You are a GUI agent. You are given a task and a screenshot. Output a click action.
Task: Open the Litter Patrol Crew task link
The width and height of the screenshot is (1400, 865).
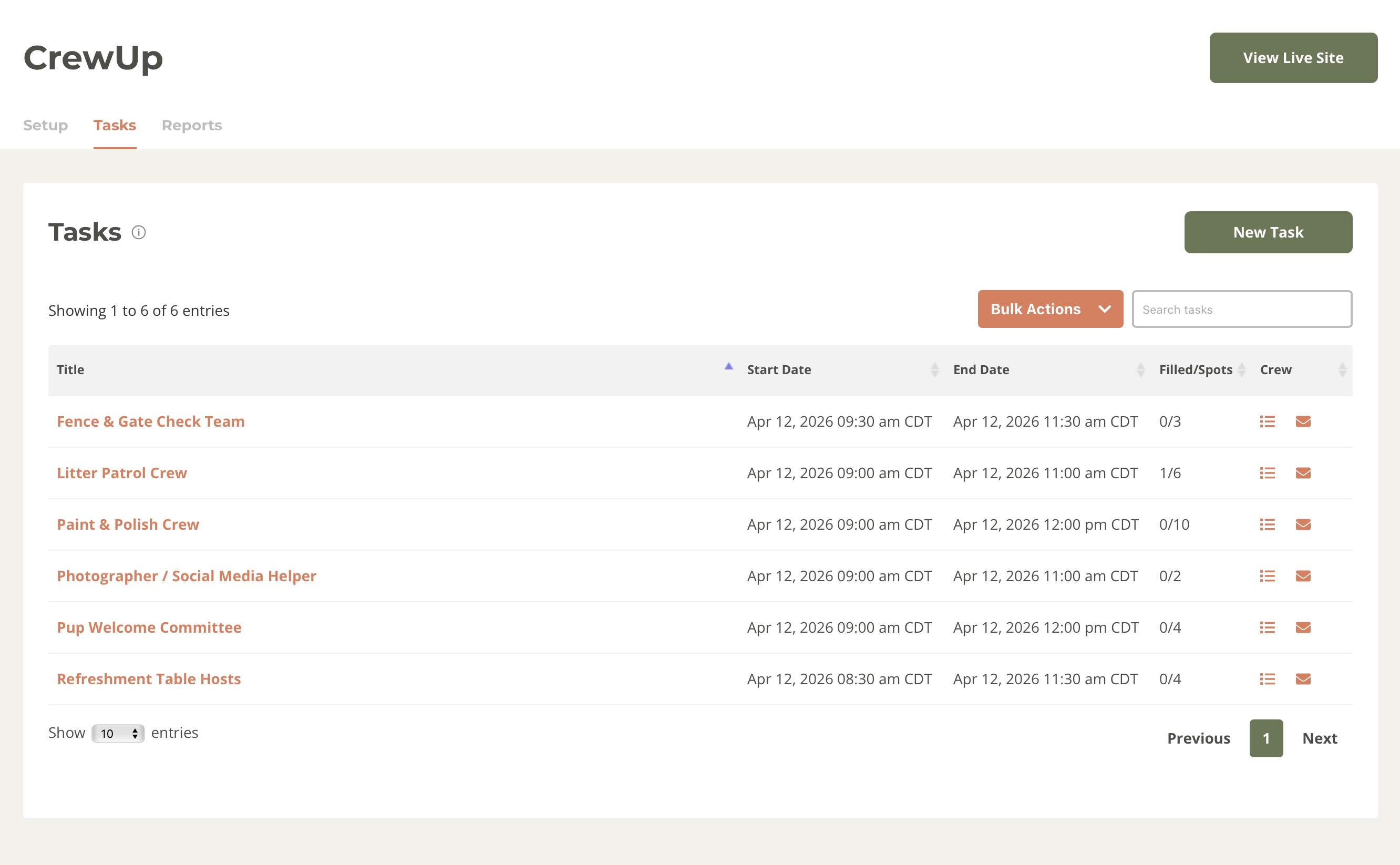pyautogui.click(x=122, y=473)
